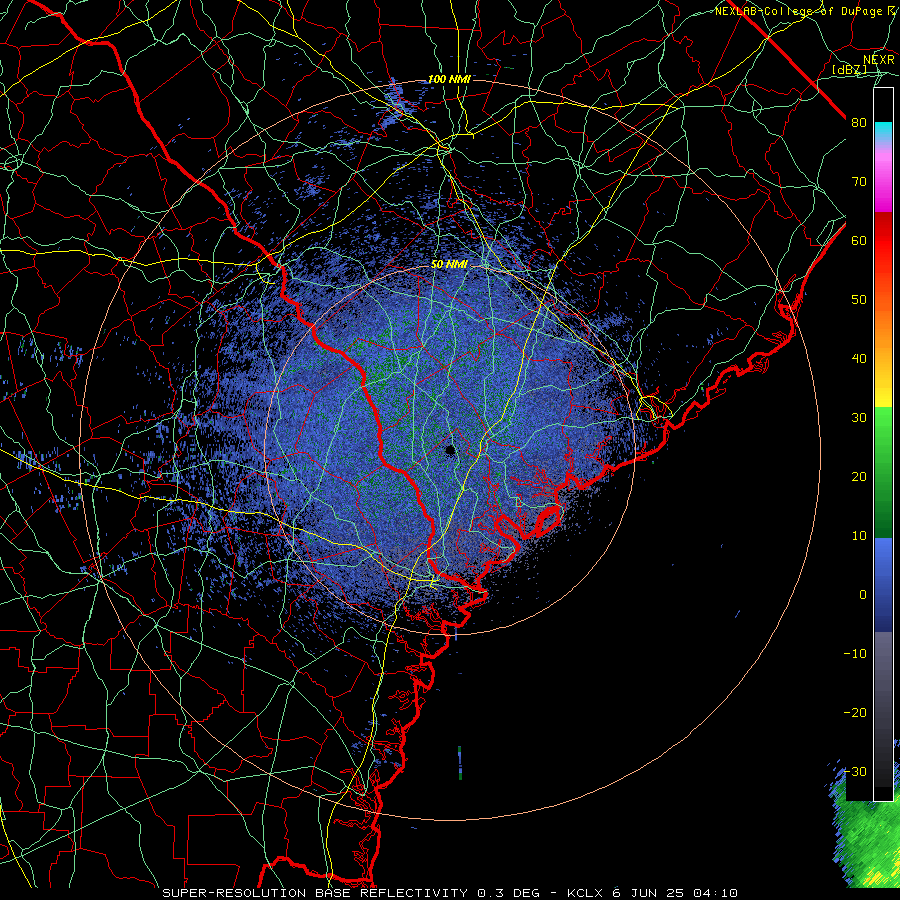Click the 60 value on the dBZ scale
Image resolution: width=900 pixels, height=900 pixels.
[859, 241]
